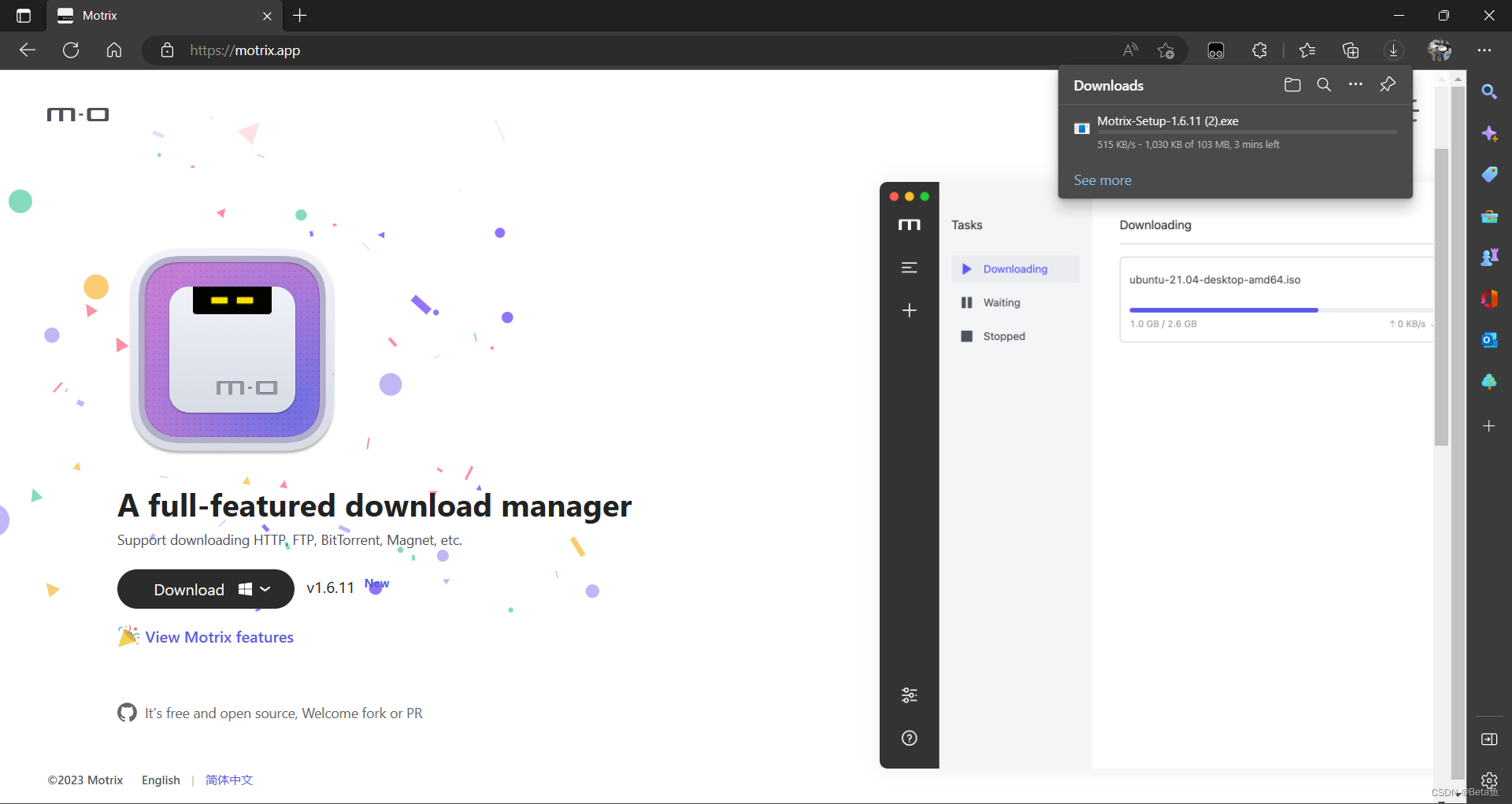Open the Edge sidebar Microsoft 365 icon

click(1489, 298)
